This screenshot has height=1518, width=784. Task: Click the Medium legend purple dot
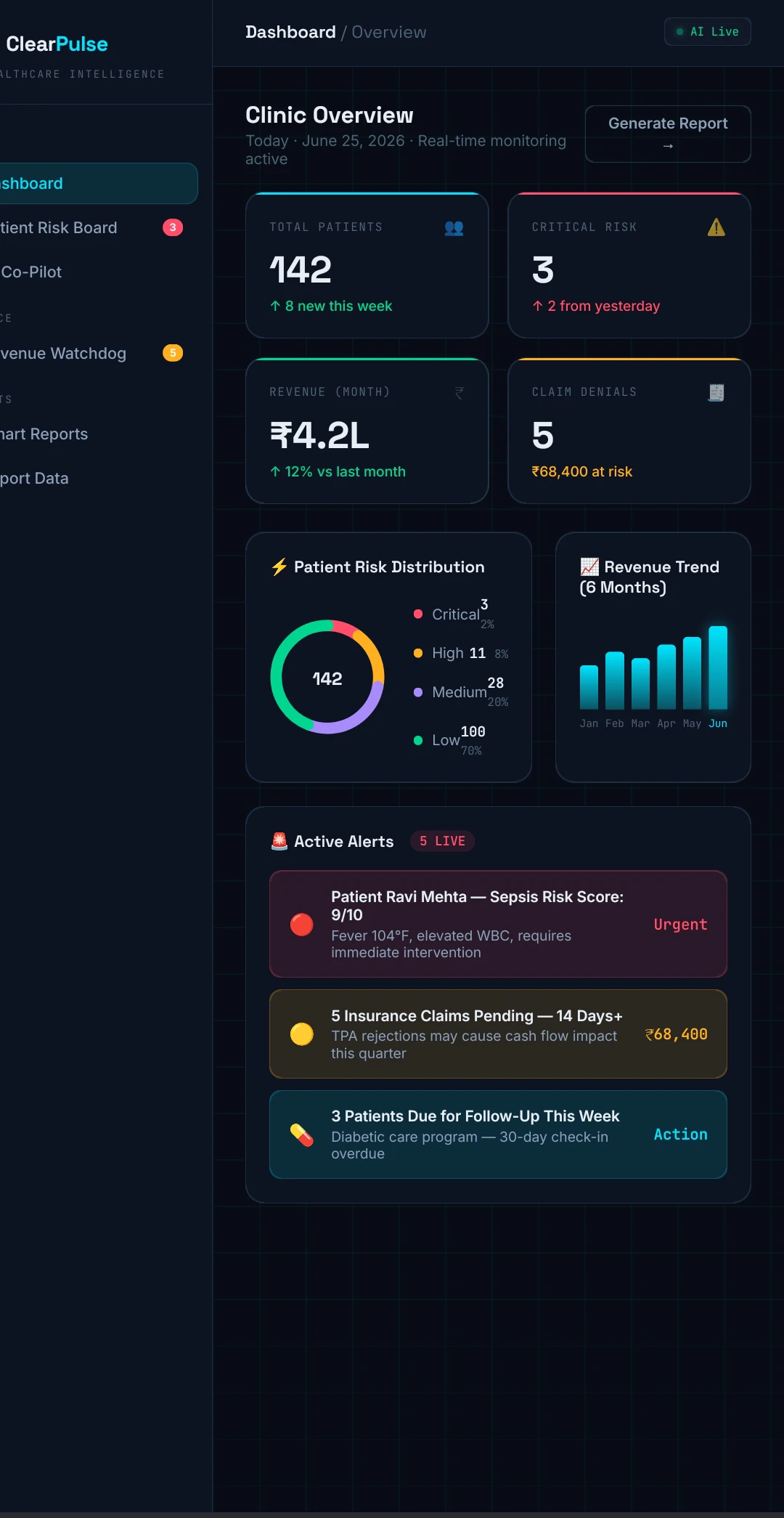click(x=418, y=692)
